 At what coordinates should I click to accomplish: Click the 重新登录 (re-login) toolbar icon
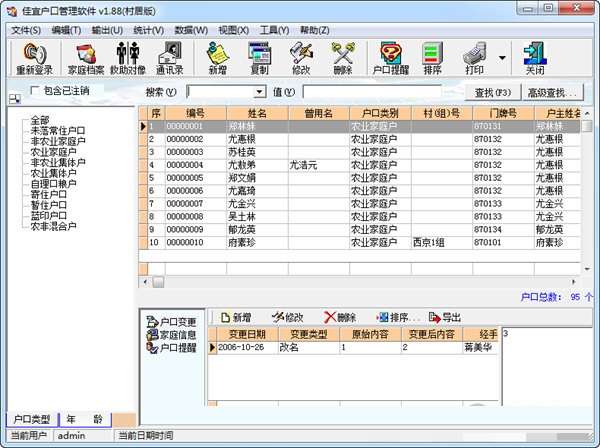pyautogui.click(x=34, y=58)
